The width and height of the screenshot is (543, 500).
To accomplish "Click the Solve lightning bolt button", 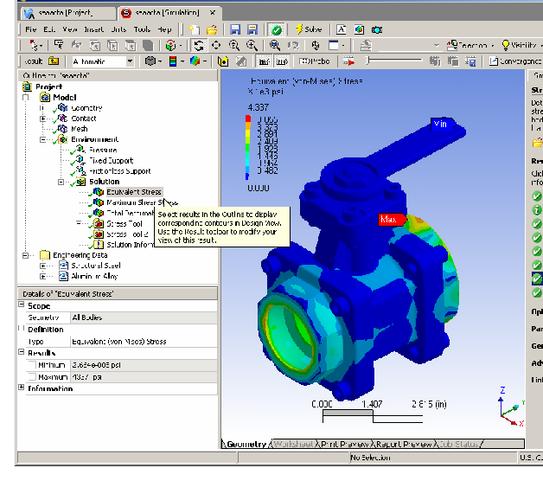I will [x=309, y=30].
